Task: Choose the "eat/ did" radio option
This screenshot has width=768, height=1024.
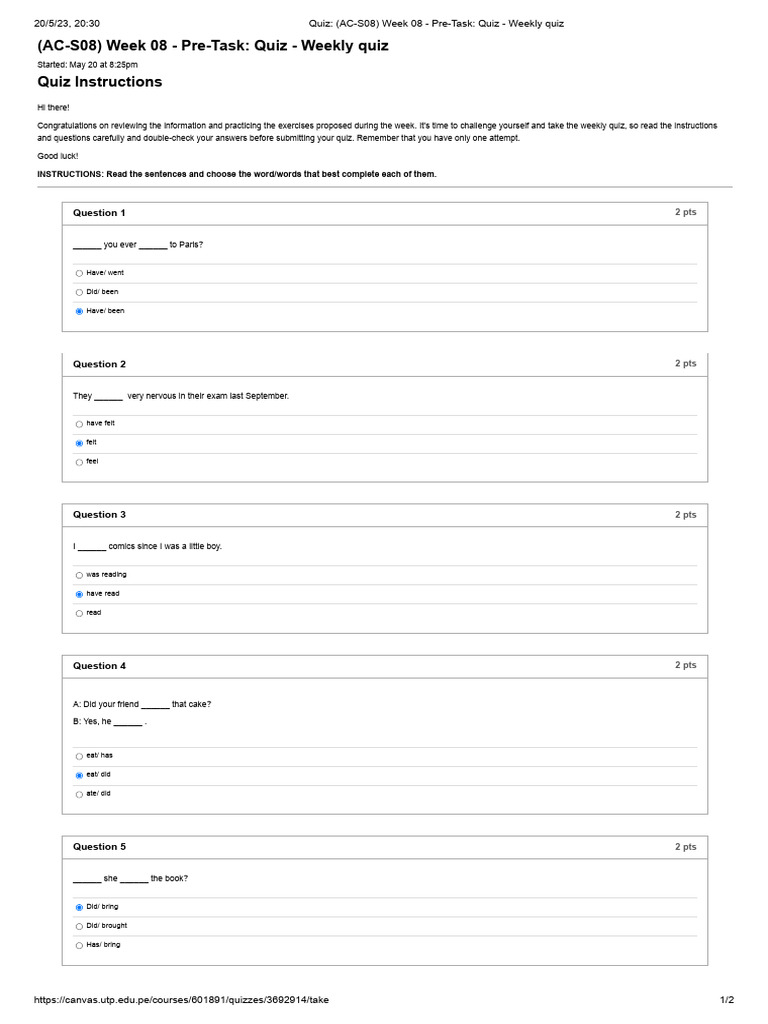Action: coord(79,775)
